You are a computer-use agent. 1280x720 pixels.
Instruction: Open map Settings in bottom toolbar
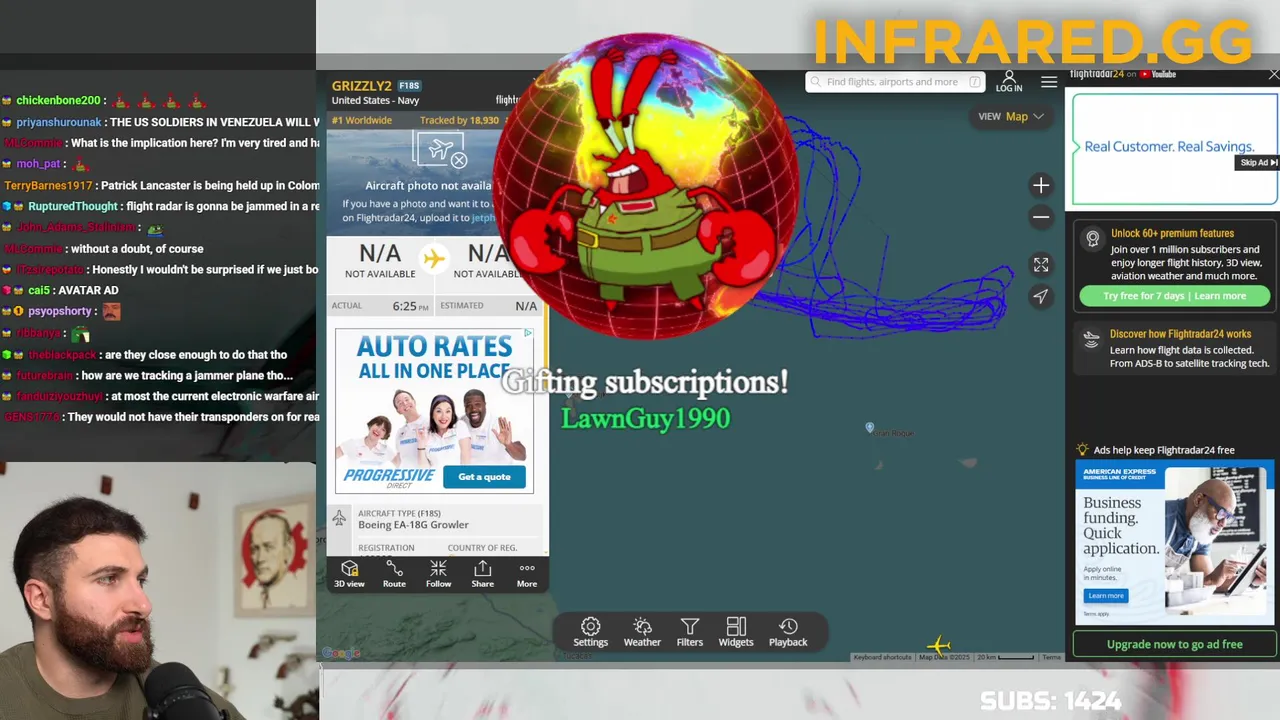coord(590,632)
